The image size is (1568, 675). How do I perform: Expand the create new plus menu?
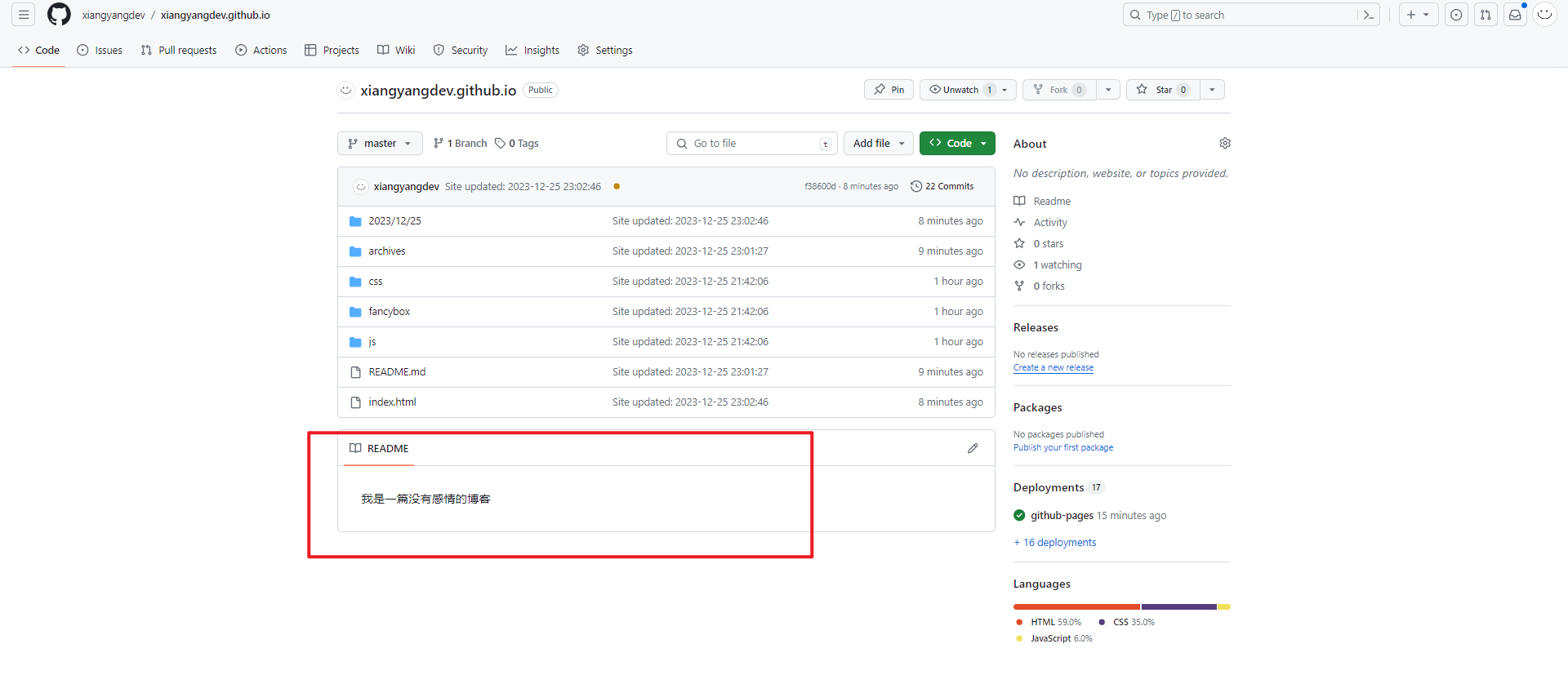[x=1419, y=15]
